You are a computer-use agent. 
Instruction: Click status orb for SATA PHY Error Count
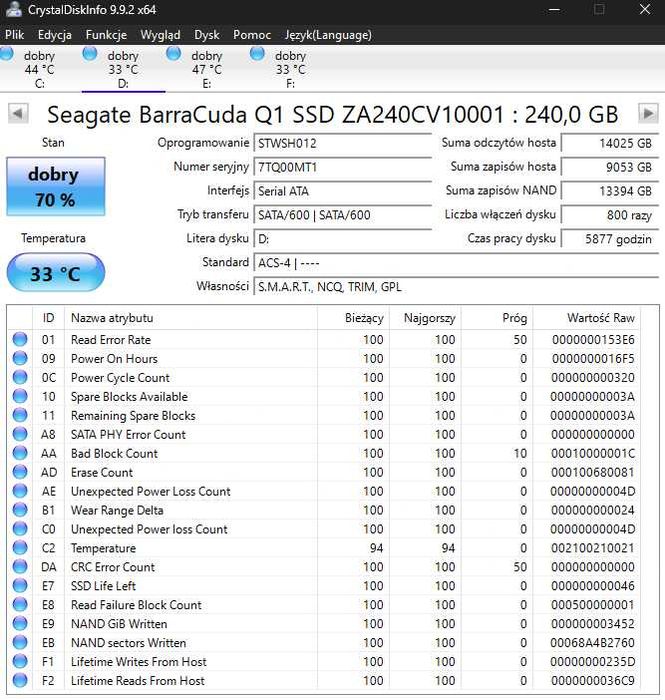20,434
